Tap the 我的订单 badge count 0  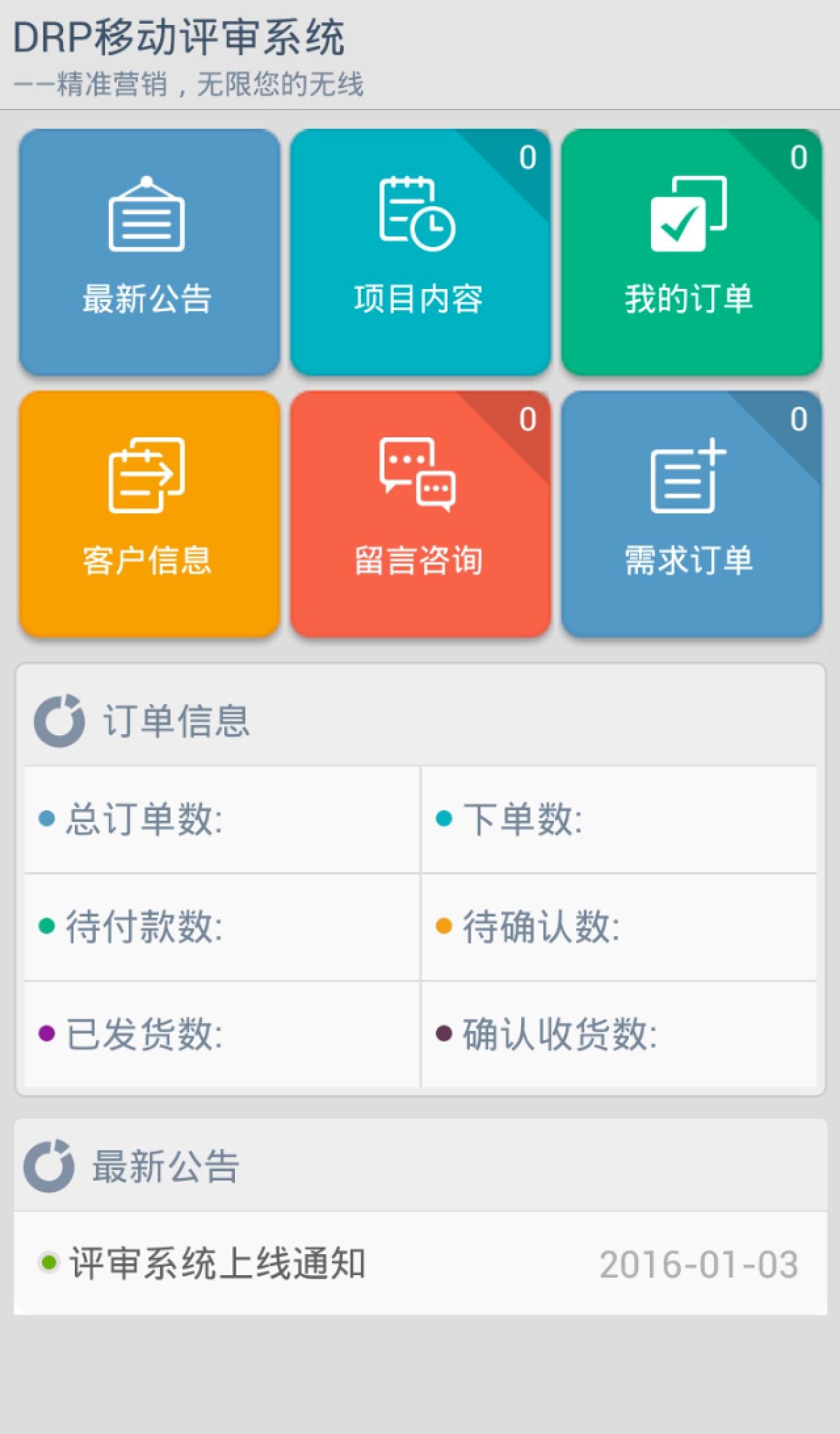[799, 158]
